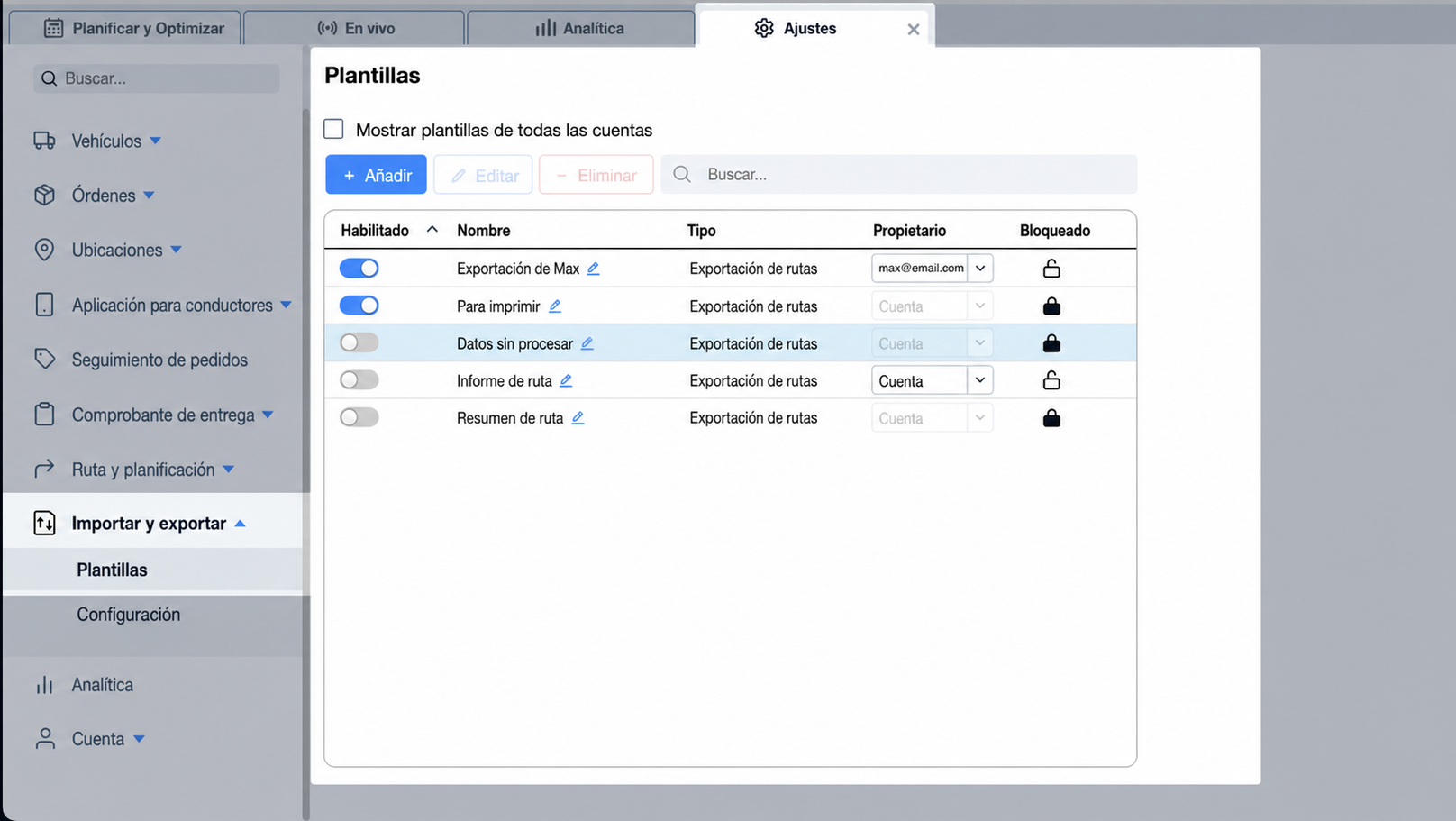Select the Datos sin procesar row name
The width and height of the screenshot is (1456, 821).
[x=514, y=343]
